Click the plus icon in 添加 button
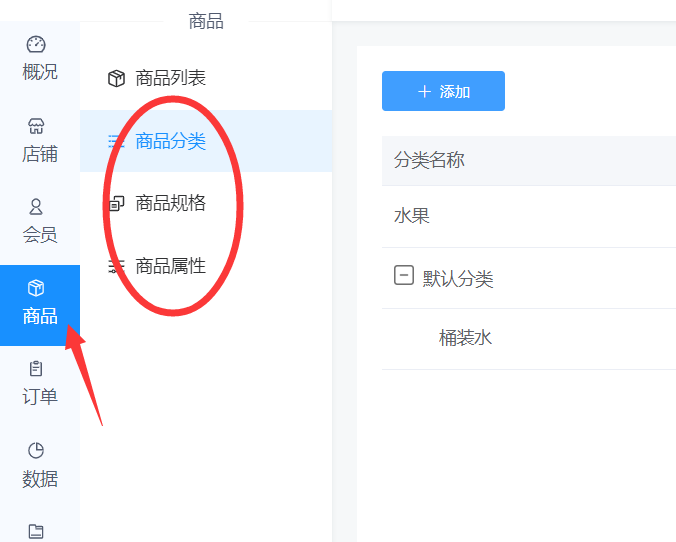This screenshot has height=542, width=676. coord(424,91)
